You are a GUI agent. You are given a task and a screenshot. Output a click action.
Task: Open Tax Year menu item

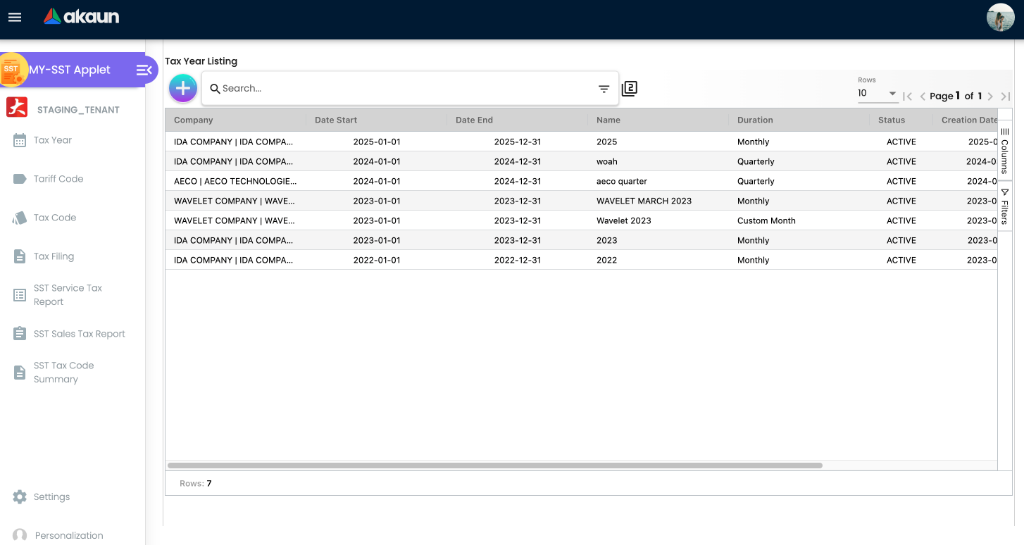tap(53, 140)
